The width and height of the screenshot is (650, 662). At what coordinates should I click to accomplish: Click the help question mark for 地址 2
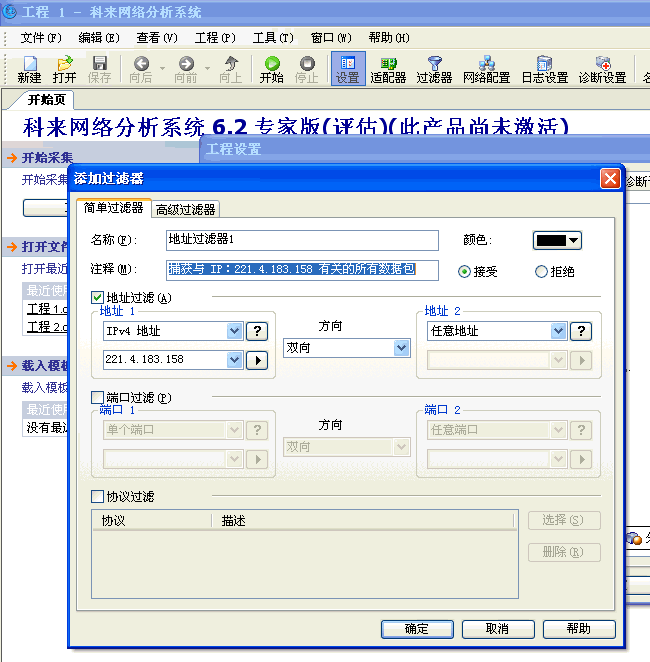coord(581,331)
